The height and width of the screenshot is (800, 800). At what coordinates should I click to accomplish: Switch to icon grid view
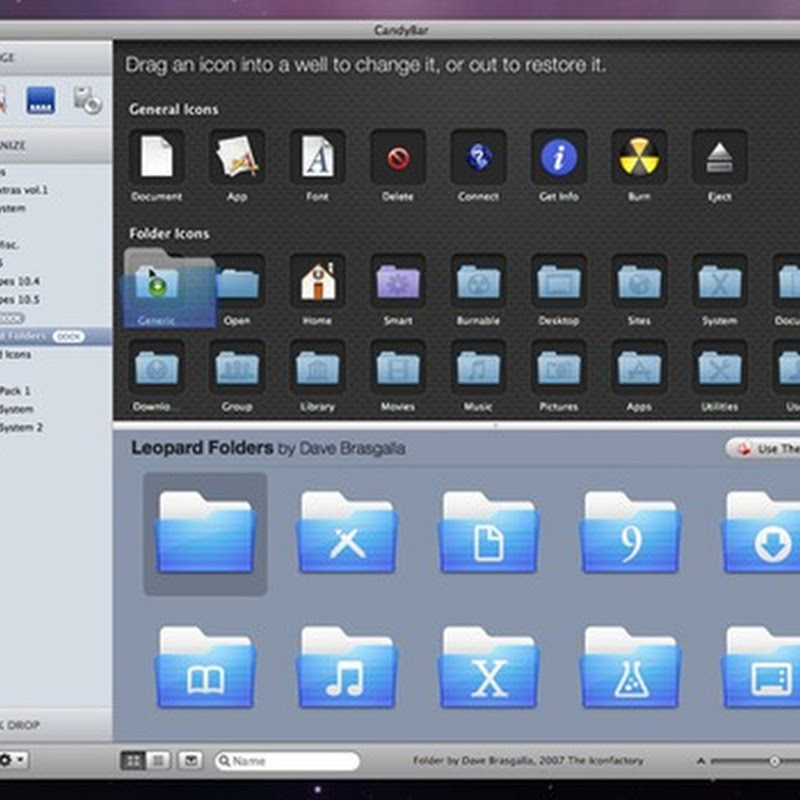click(x=132, y=761)
